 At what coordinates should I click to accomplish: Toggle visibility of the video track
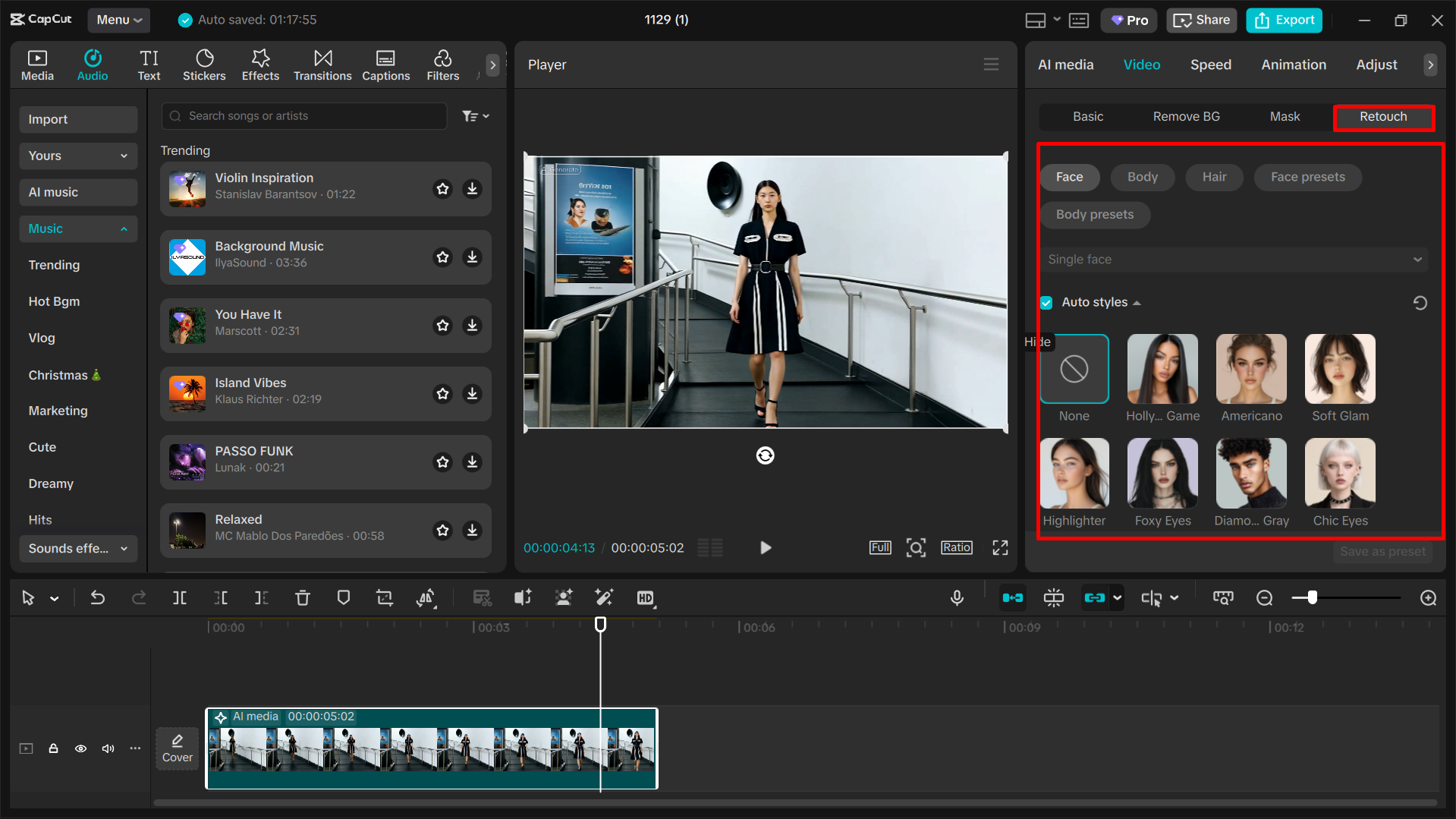(80, 748)
